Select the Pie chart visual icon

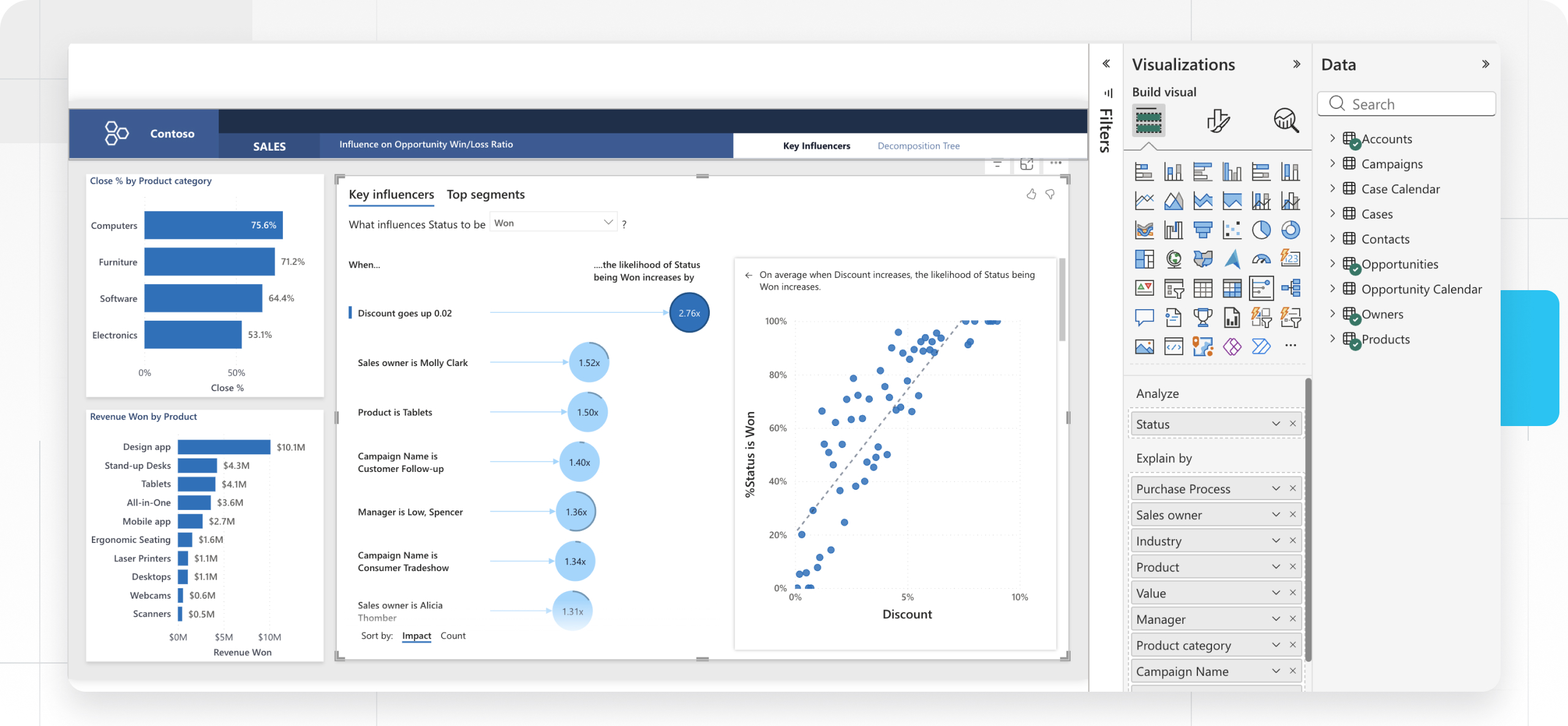pyautogui.click(x=1262, y=230)
